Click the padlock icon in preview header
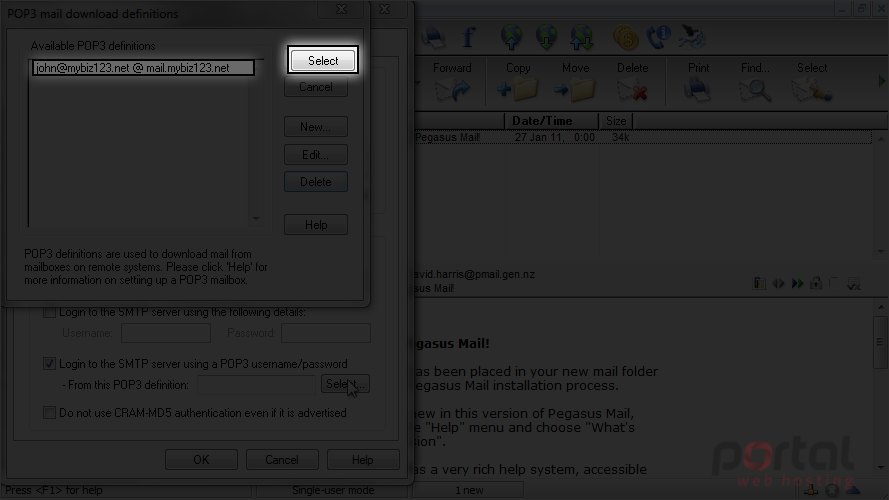 (816, 282)
